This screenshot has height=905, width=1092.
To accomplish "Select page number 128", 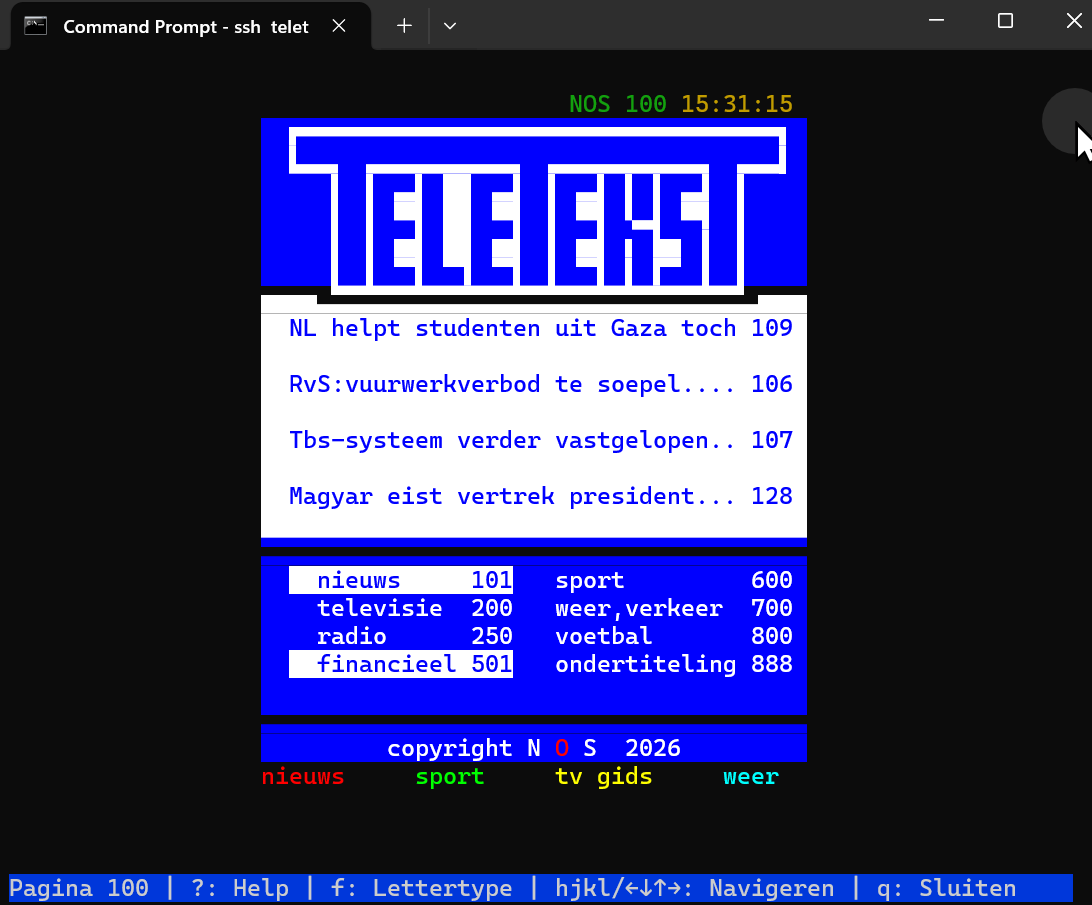I will click(x=772, y=496).
